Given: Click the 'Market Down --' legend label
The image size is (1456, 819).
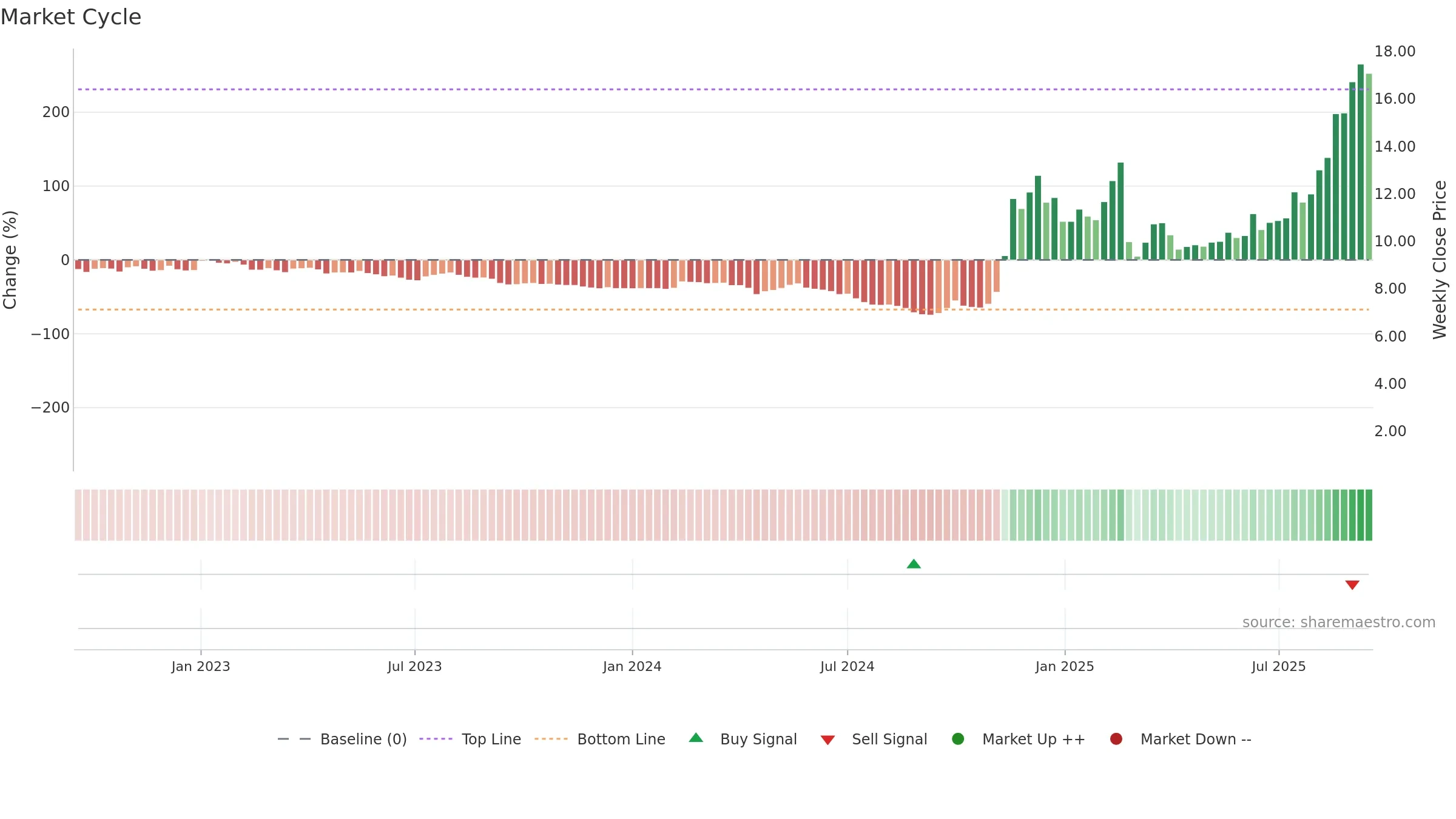Looking at the screenshot, I should click(1196, 740).
